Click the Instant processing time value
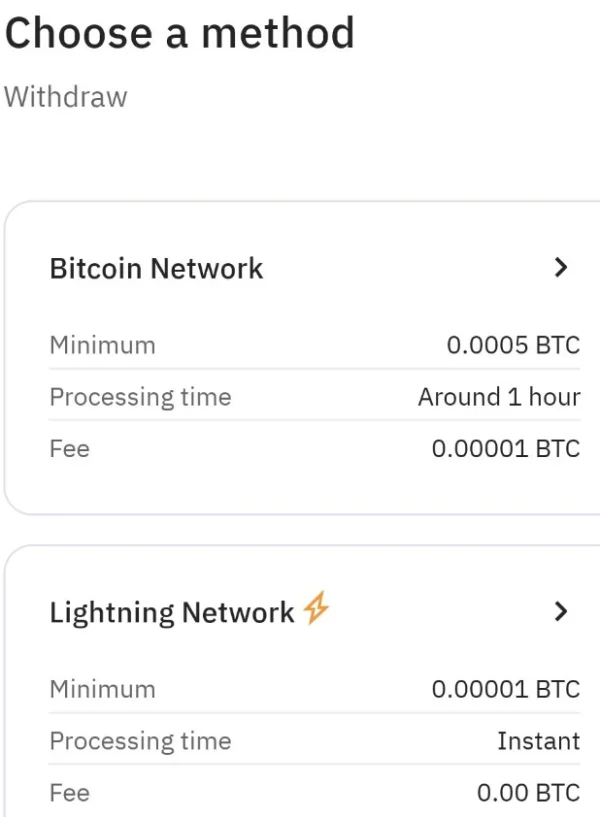Image resolution: width=600 pixels, height=817 pixels. (x=538, y=741)
